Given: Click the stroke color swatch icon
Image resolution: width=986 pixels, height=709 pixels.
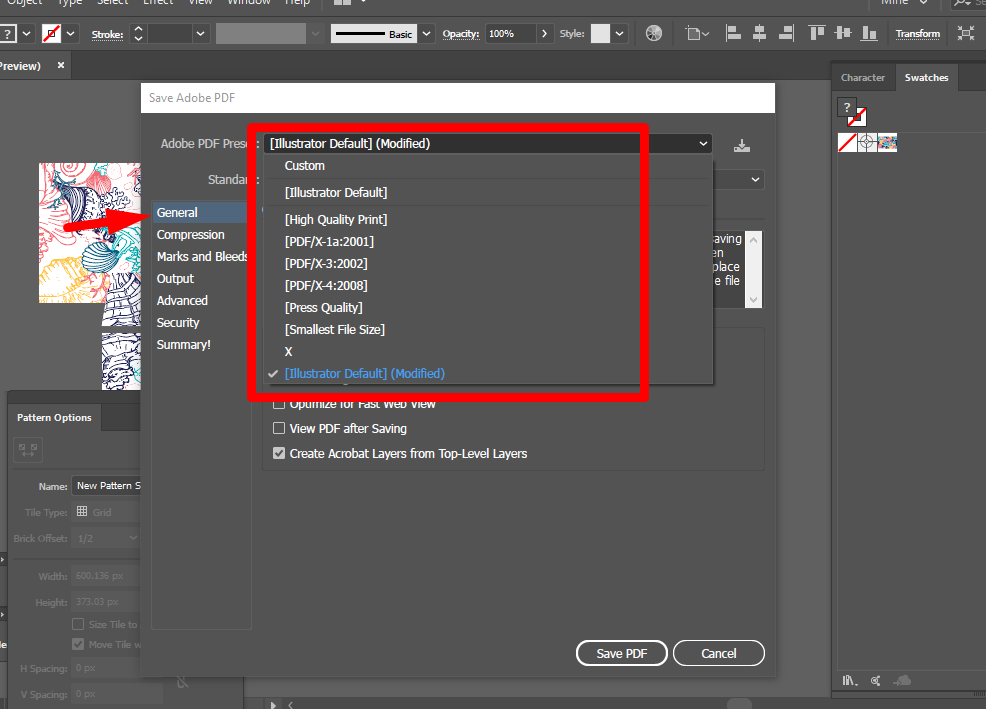Looking at the screenshot, I should (x=52, y=33).
